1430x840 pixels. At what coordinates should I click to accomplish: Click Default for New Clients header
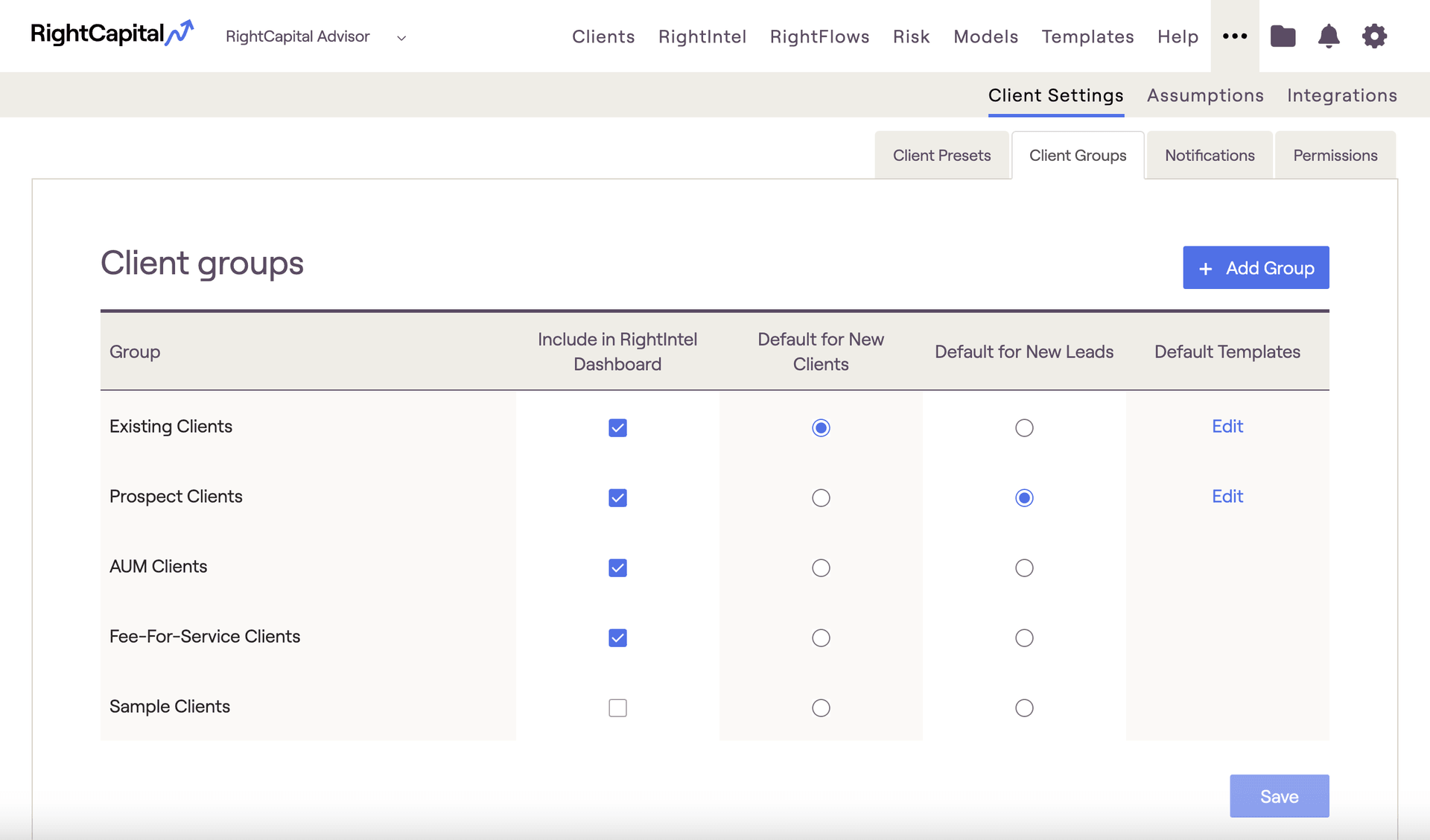click(821, 351)
